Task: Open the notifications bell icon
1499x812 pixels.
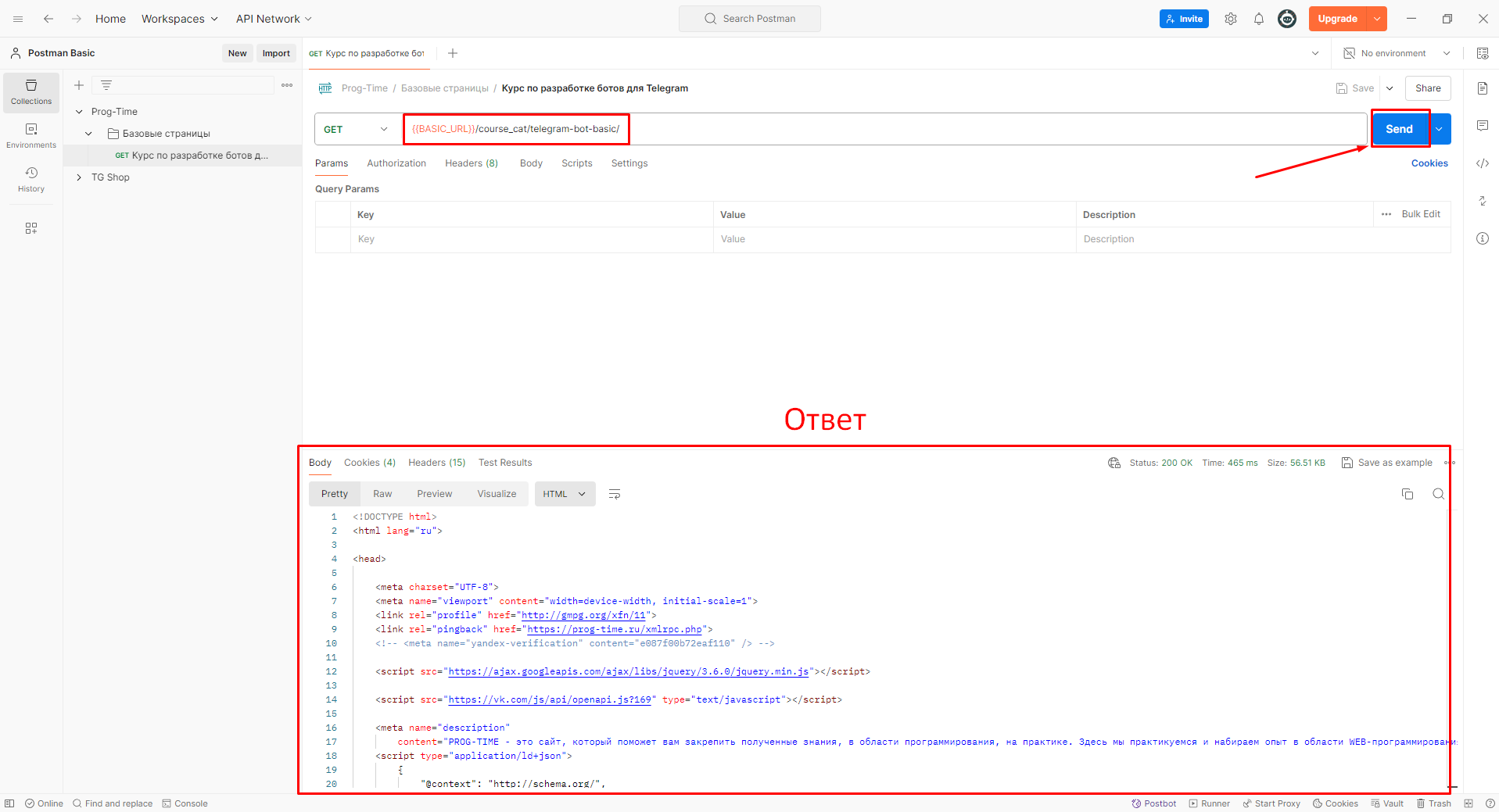Action: pyautogui.click(x=1259, y=19)
